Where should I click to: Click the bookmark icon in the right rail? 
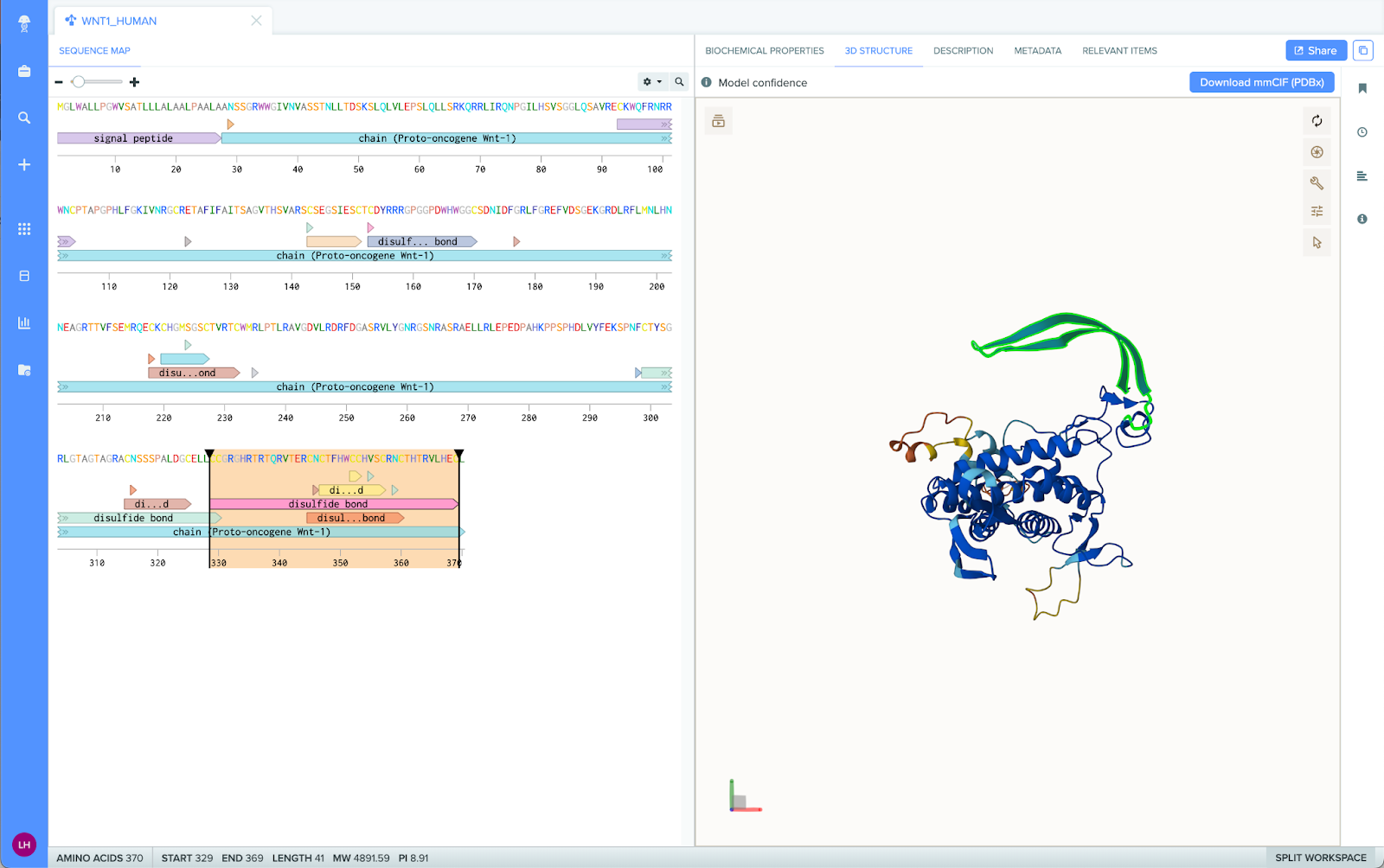(1362, 88)
